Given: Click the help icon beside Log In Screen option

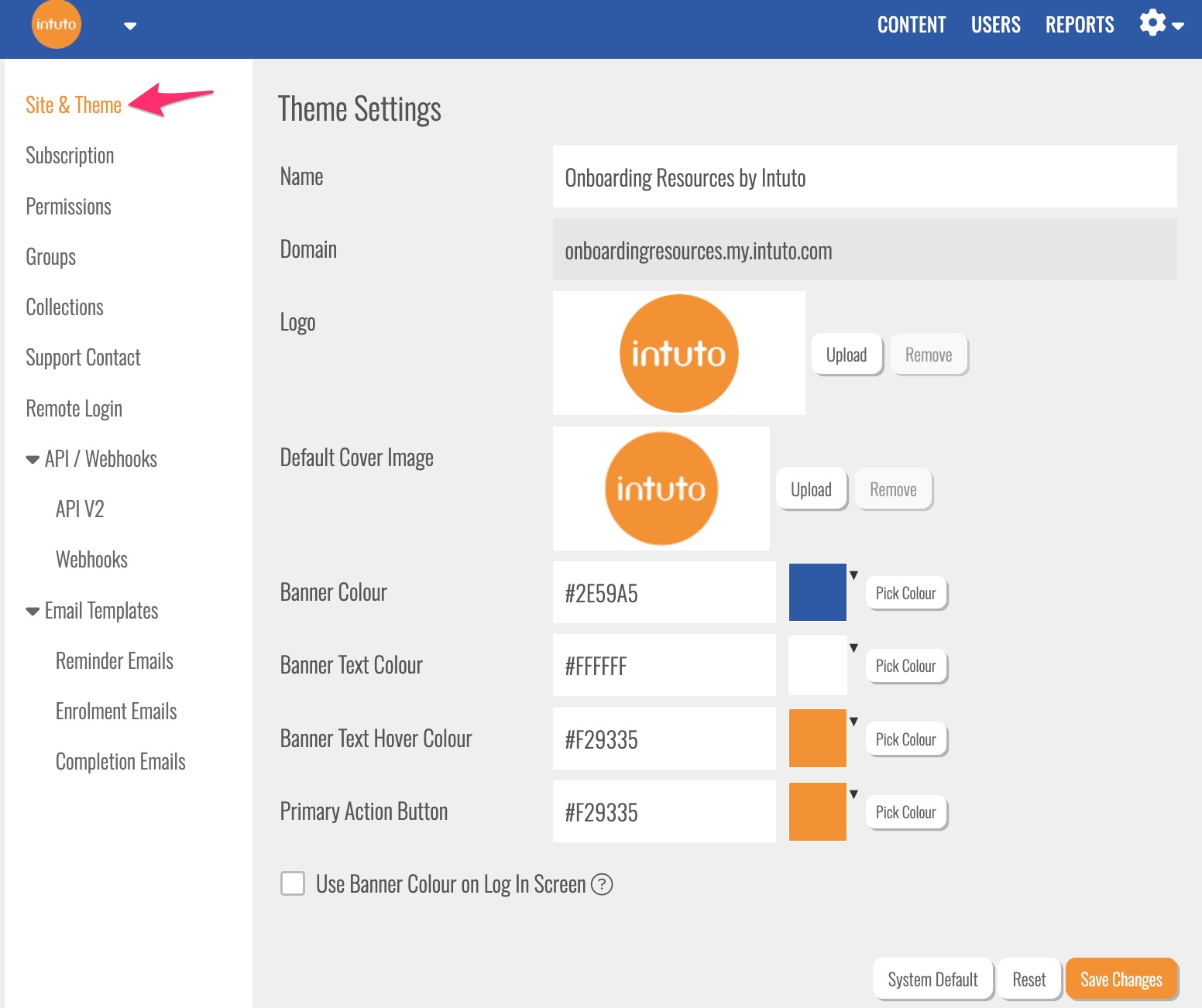Looking at the screenshot, I should [602, 884].
